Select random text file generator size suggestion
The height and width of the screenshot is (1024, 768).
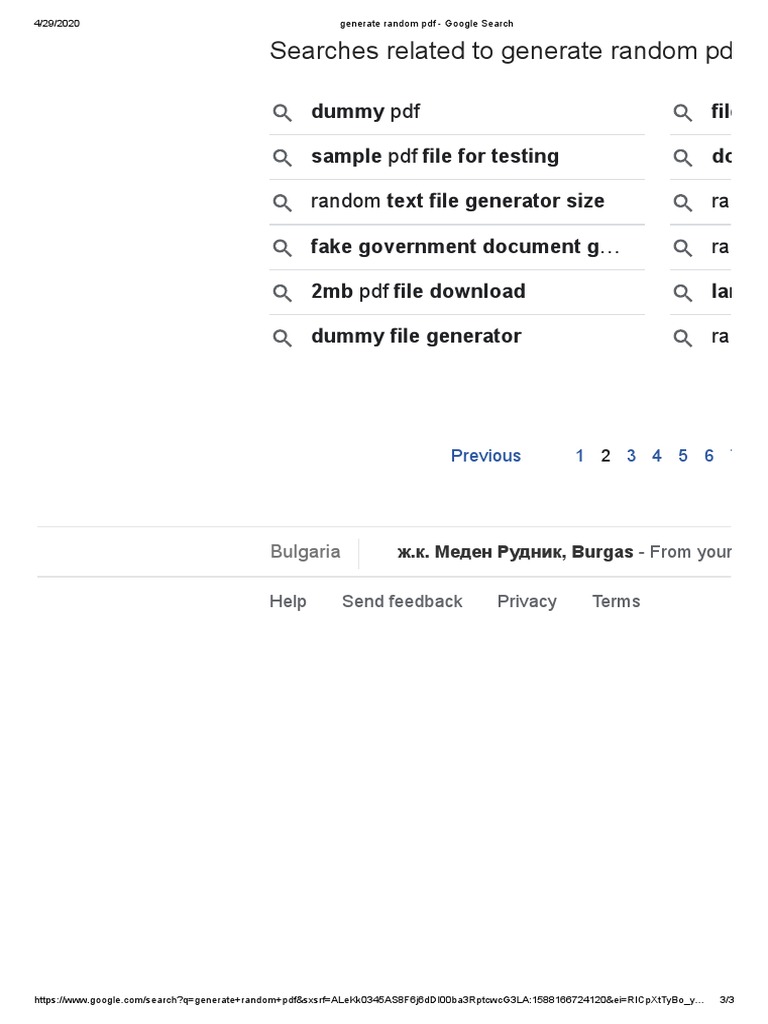click(457, 201)
